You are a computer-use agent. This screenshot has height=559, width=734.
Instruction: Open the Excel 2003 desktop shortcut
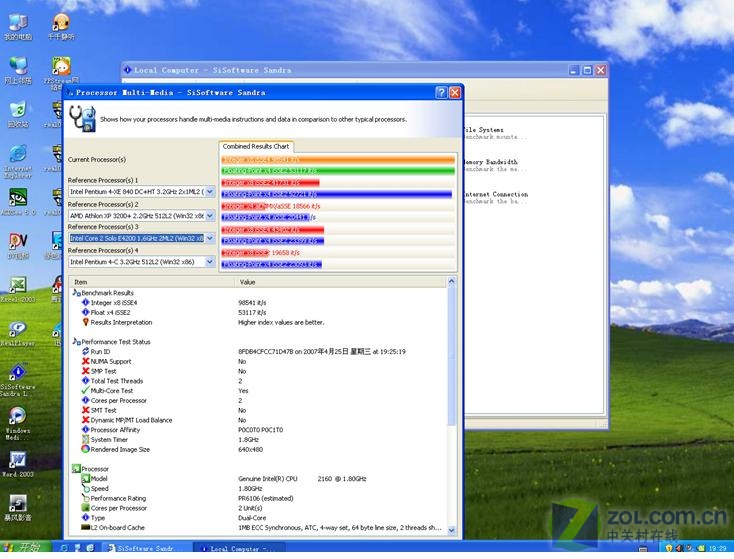[18, 289]
